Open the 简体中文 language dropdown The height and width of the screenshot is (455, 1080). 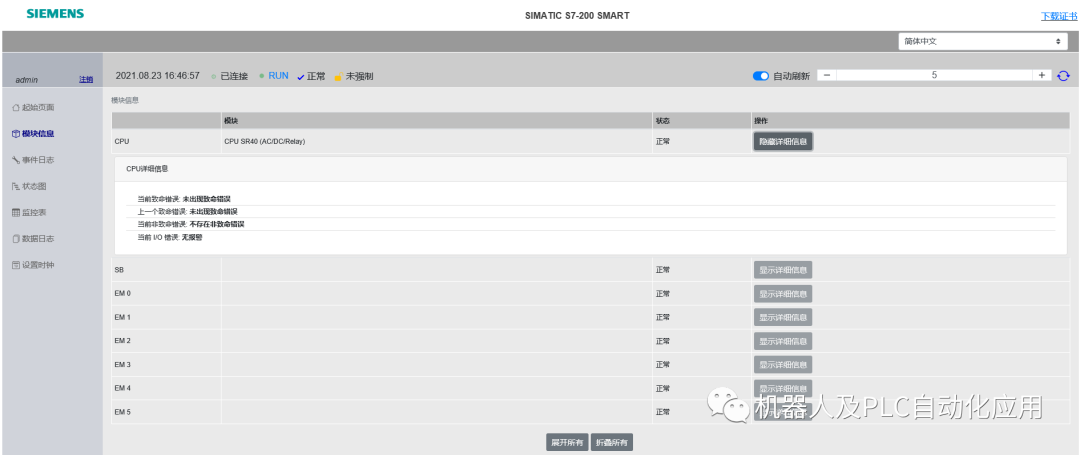click(x=983, y=41)
